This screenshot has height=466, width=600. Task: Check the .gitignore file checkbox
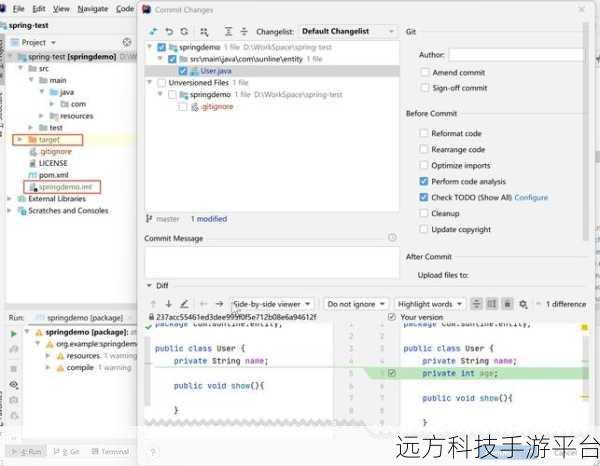tap(183, 107)
